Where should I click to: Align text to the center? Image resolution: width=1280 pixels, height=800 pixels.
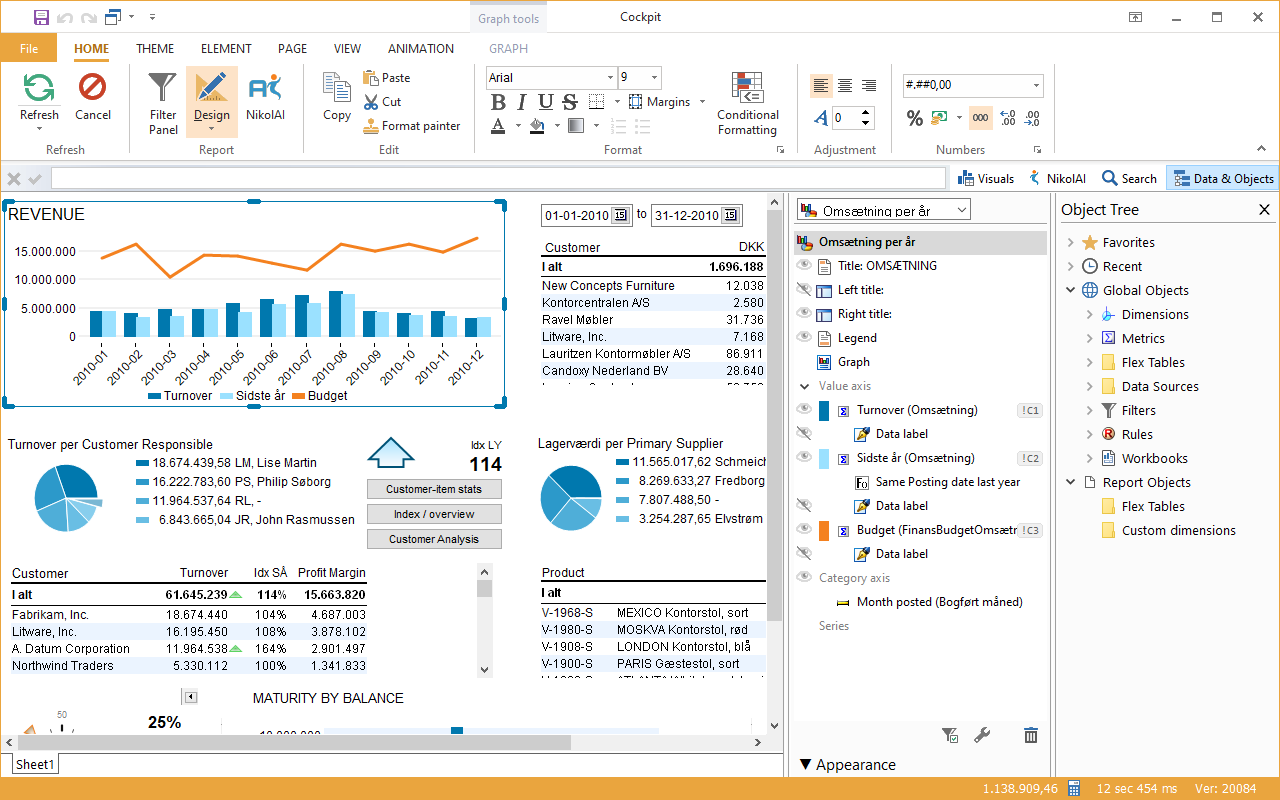pyautogui.click(x=845, y=86)
